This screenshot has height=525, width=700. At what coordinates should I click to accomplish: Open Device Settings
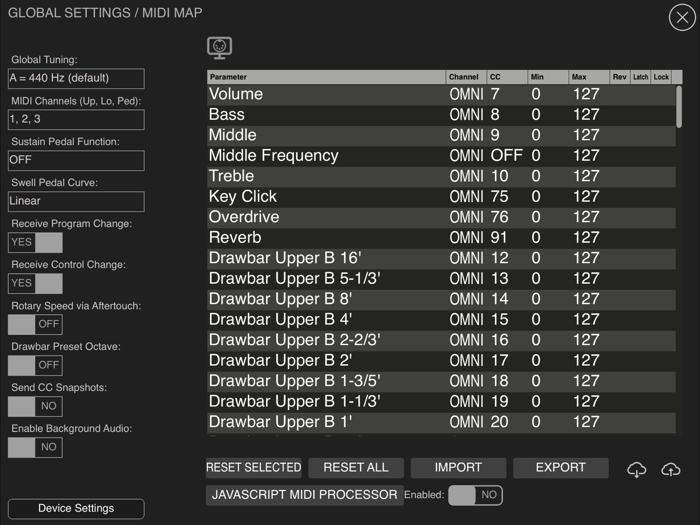point(76,508)
